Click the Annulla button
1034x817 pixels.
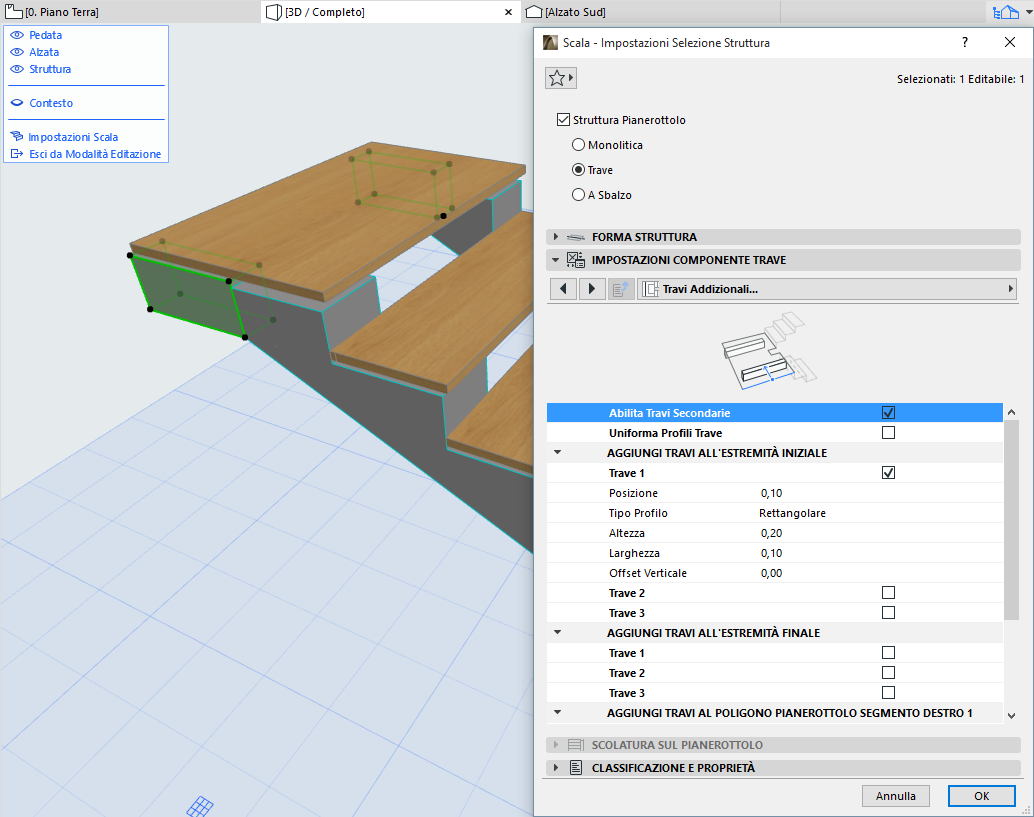(895, 796)
